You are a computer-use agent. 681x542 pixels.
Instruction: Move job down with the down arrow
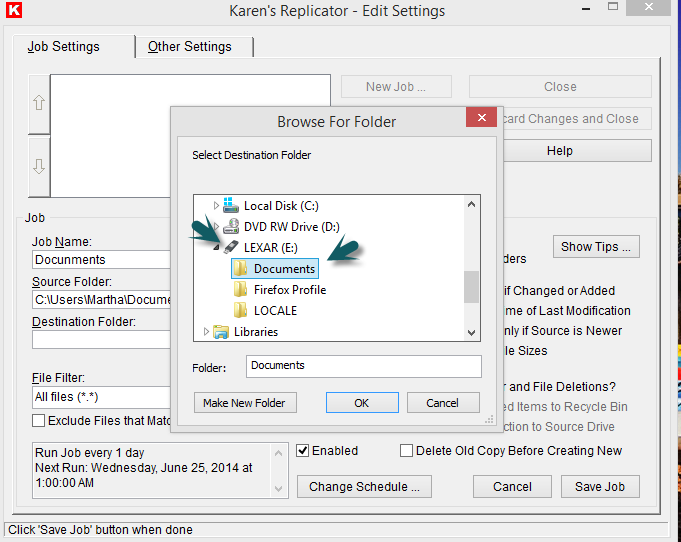tap(39, 166)
